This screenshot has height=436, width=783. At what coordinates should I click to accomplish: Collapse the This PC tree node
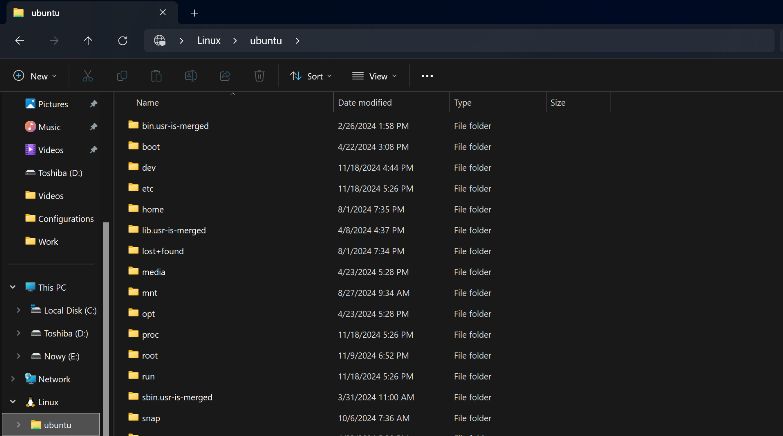12,287
